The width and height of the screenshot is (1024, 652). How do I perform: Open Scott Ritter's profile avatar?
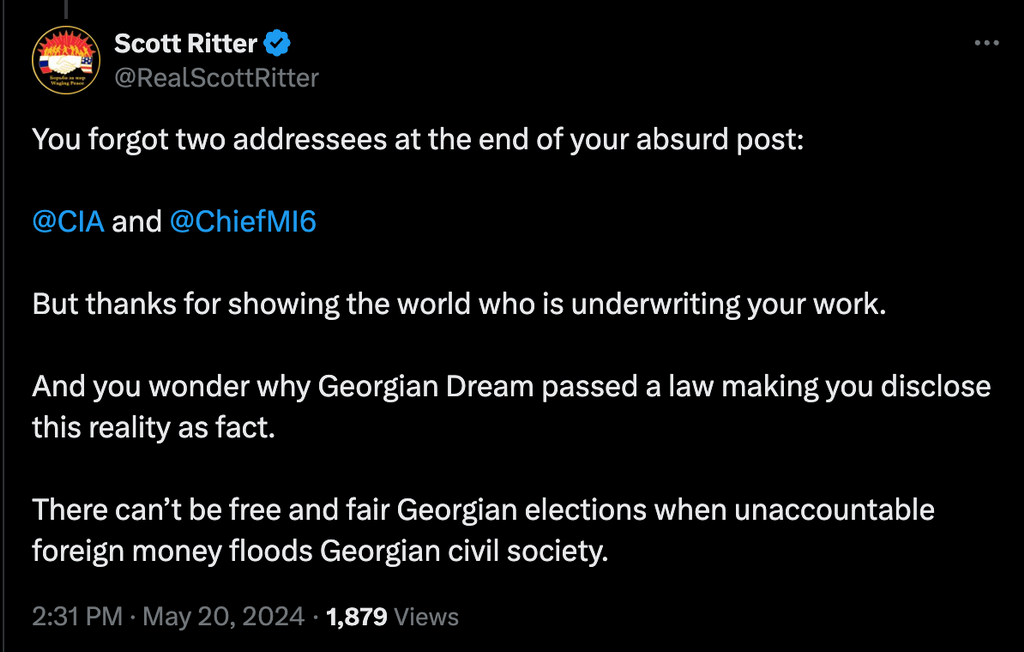[x=66, y=60]
